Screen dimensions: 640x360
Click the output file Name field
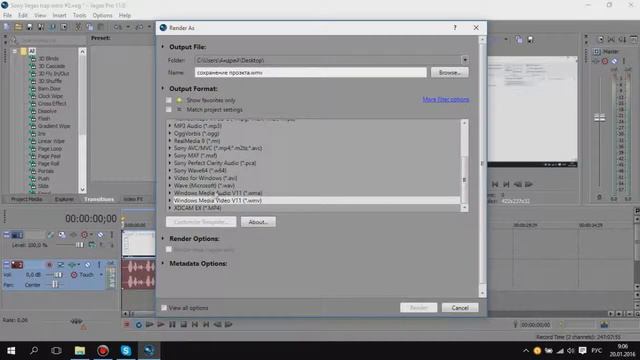(311, 73)
